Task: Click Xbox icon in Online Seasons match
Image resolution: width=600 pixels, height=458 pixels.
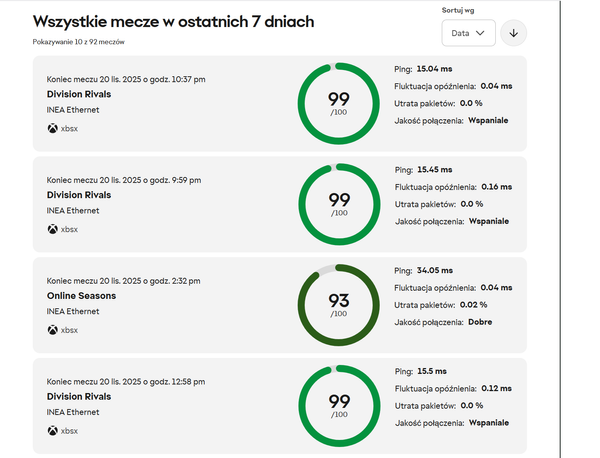Action: (x=52, y=329)
